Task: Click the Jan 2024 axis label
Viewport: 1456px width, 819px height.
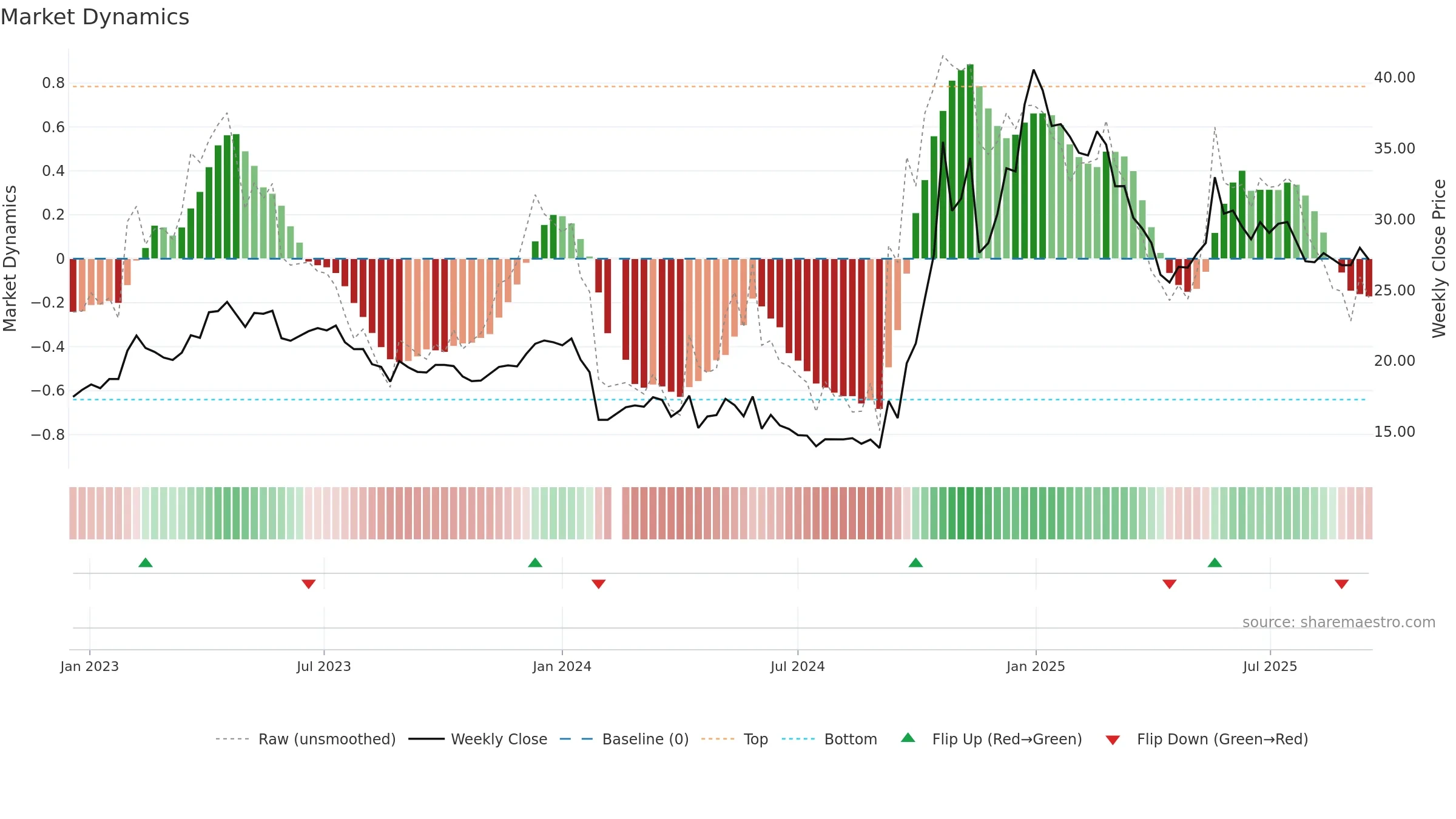Action: tap(562, 666)
